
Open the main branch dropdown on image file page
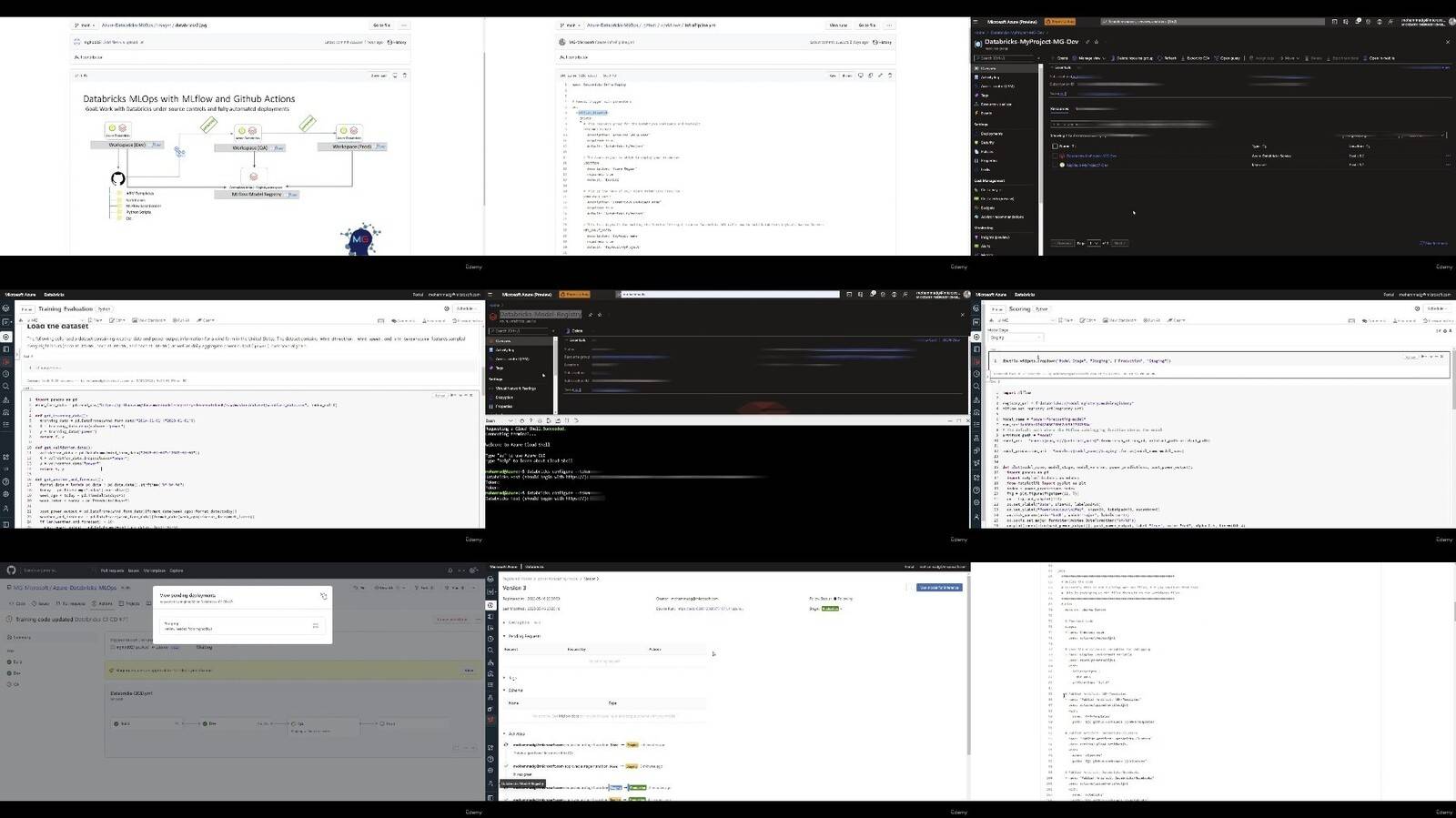pos(85,25)
